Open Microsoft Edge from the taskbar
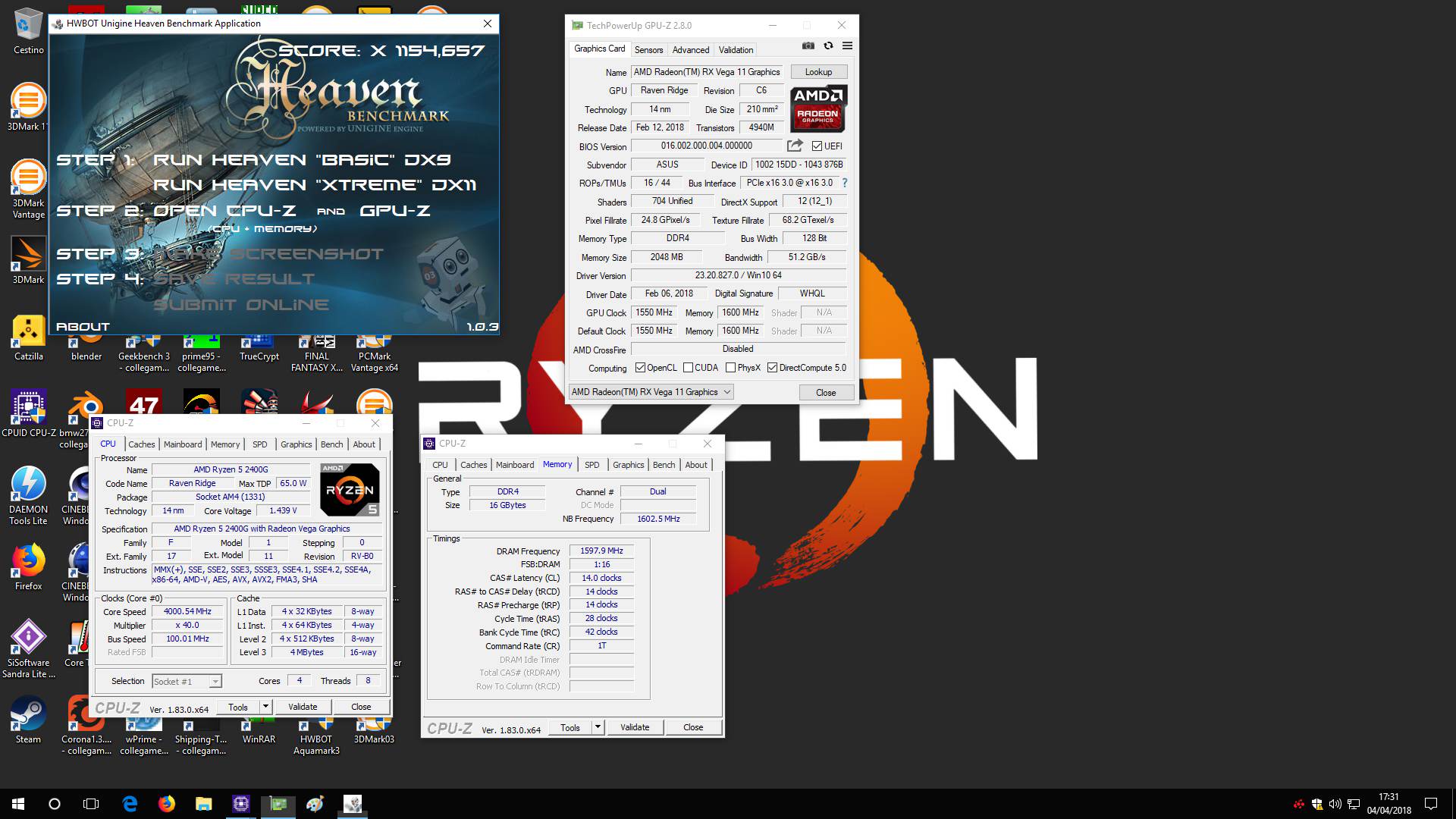Image resolution: width=1456 pixels, height=819 pixels. click(x=130, y=804)
